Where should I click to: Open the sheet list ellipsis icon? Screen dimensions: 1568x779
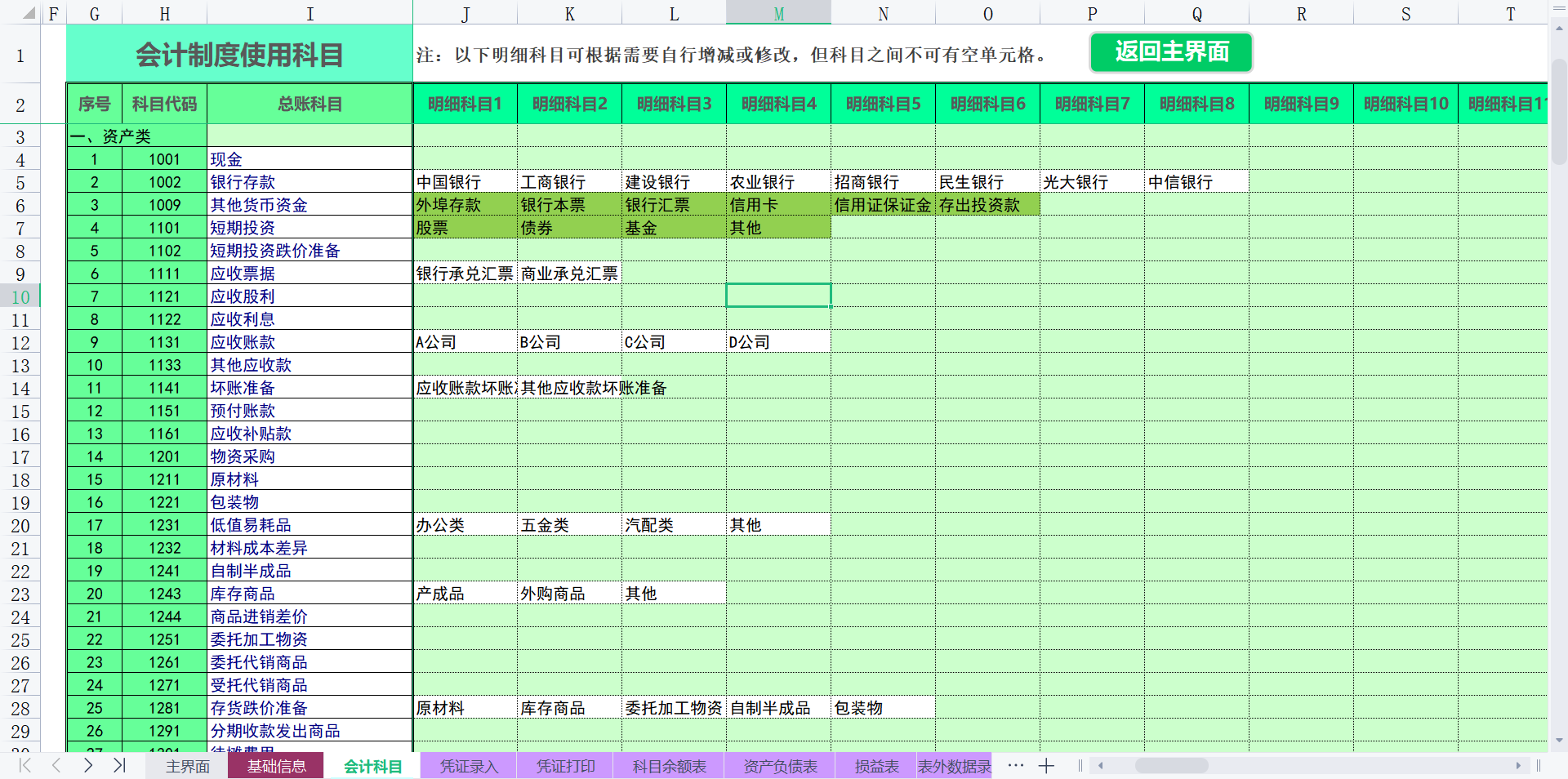click(1015, 766)
